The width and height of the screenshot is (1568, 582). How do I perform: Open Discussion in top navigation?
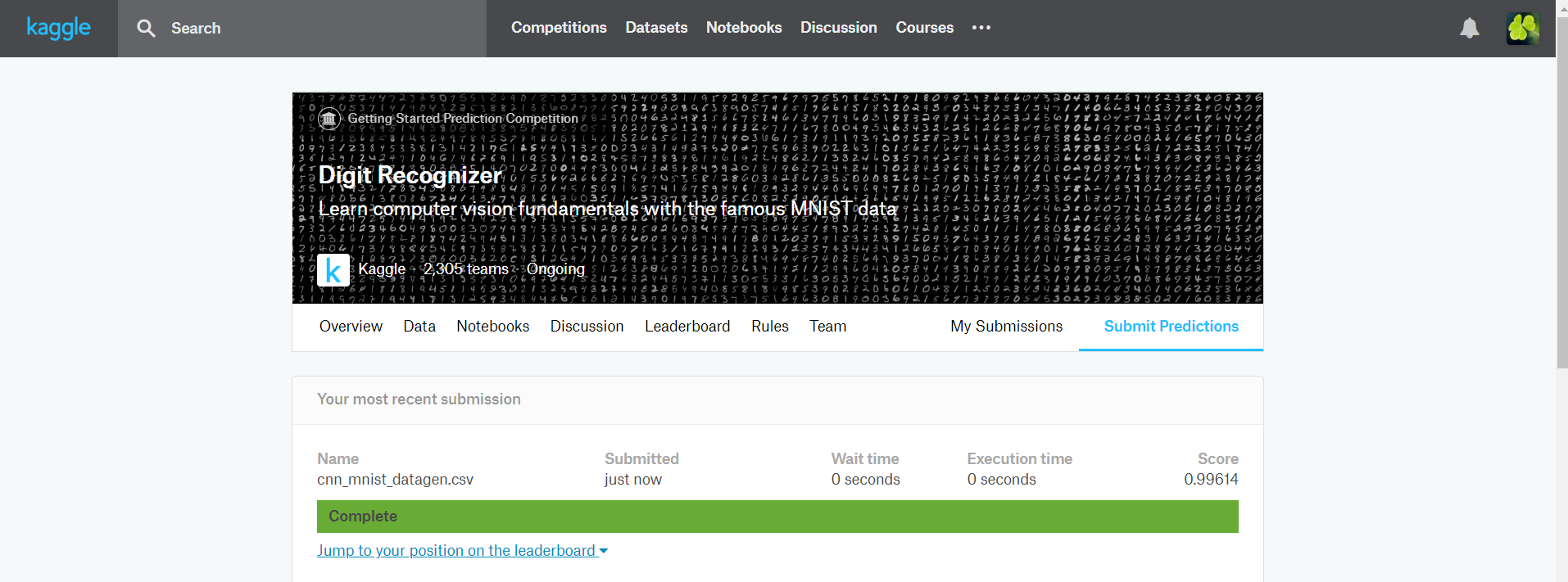(838, 28)
